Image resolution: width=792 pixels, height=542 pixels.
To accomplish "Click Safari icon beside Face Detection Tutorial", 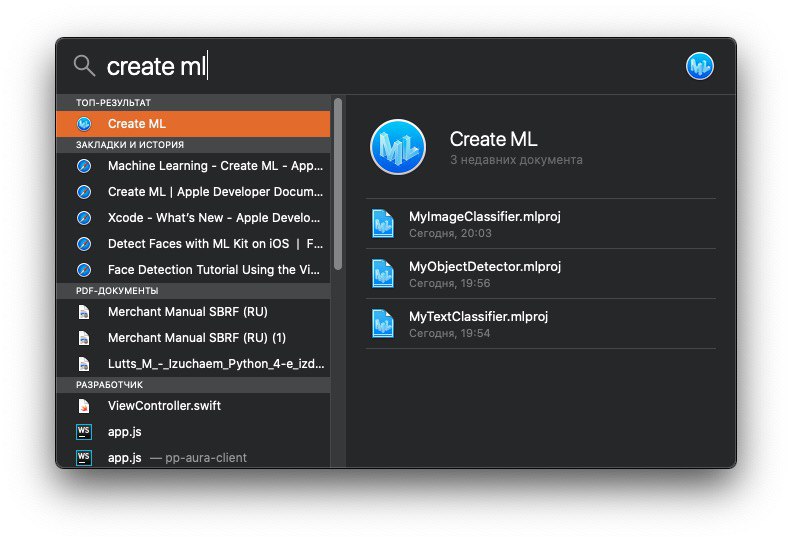I will [x=84, y=270].
